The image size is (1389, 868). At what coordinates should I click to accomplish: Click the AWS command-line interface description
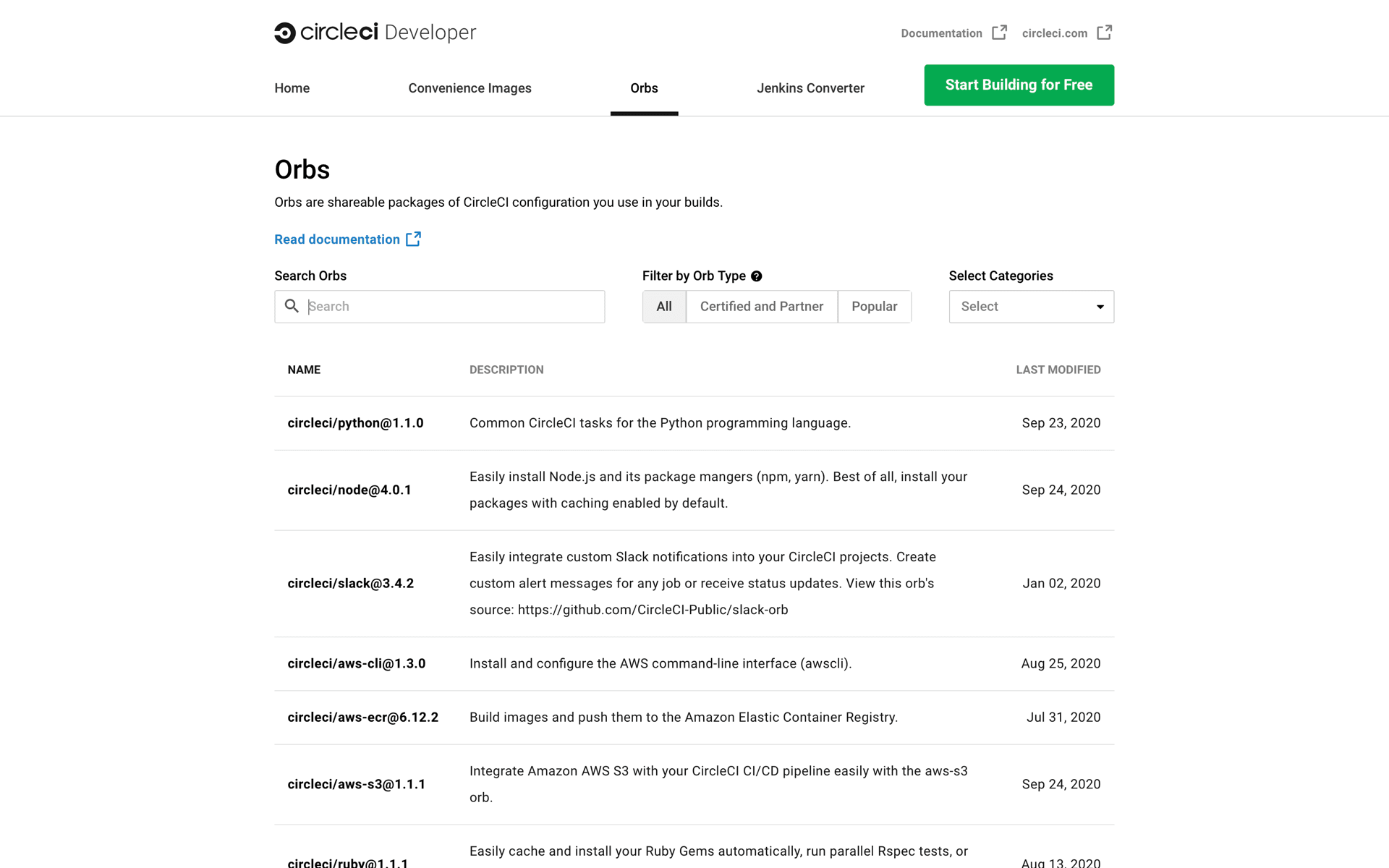(660, 663)
